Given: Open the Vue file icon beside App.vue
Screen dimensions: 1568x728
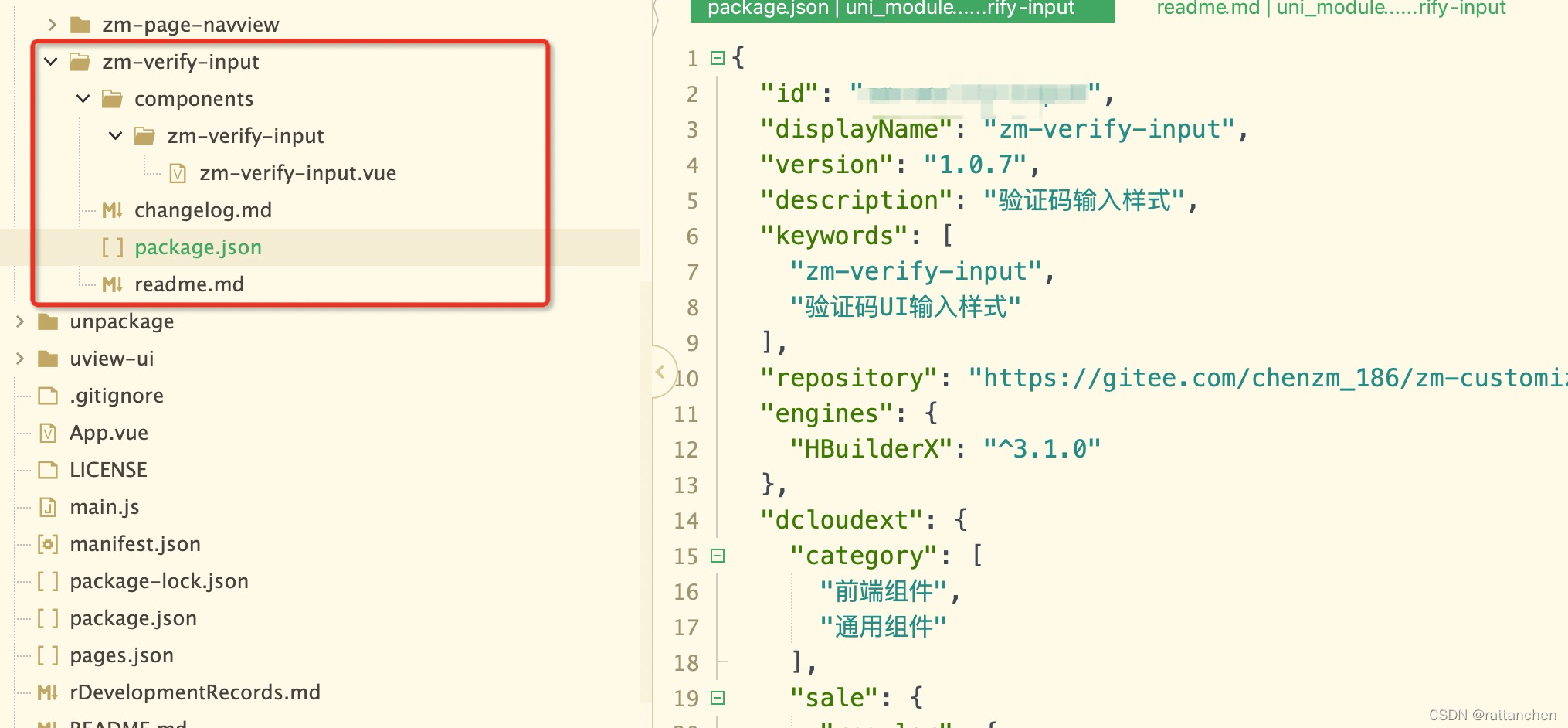Looking at the screenshot, I should [48, 432].
